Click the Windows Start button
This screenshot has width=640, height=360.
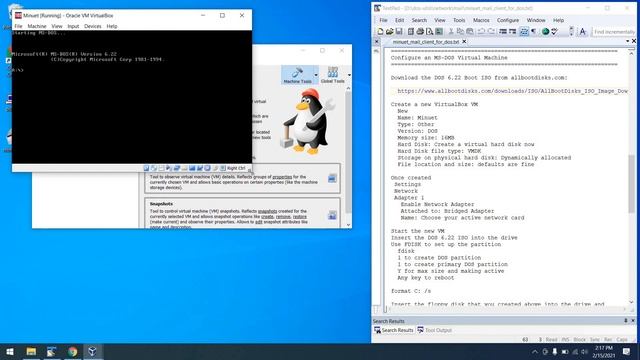point(10,351)
